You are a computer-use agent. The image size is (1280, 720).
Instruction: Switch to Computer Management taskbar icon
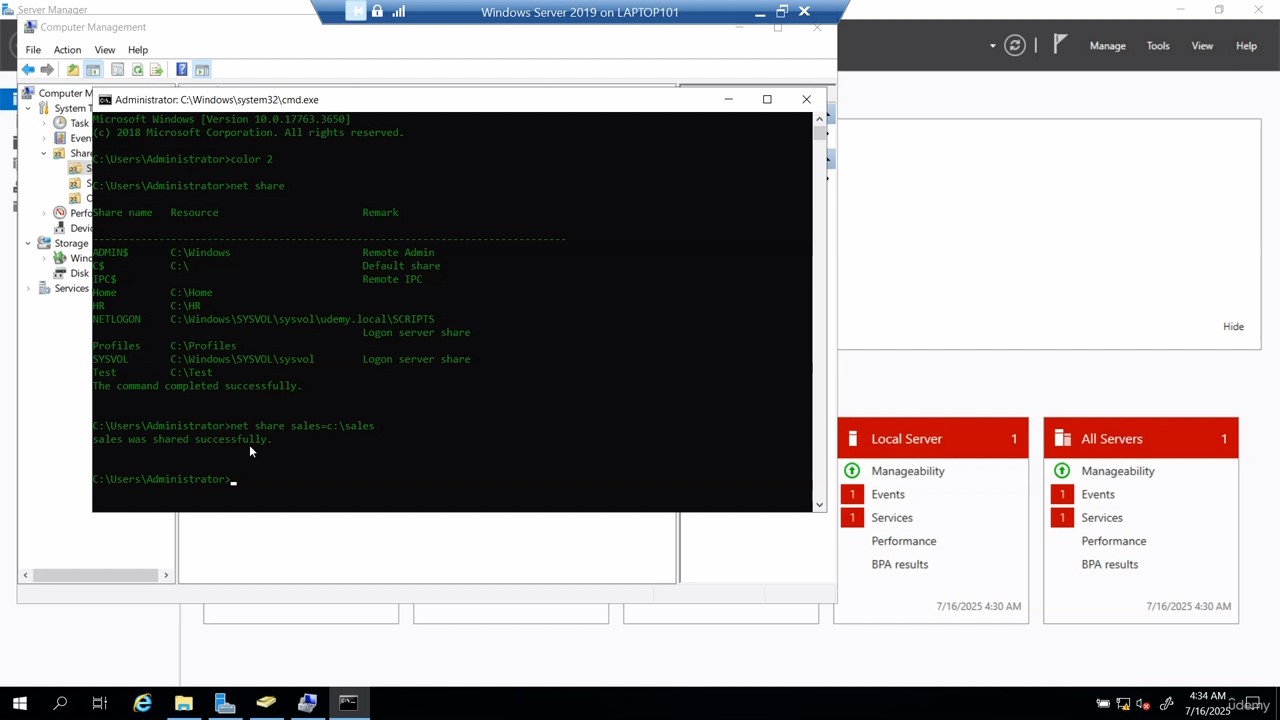click(x=307, y=703)
